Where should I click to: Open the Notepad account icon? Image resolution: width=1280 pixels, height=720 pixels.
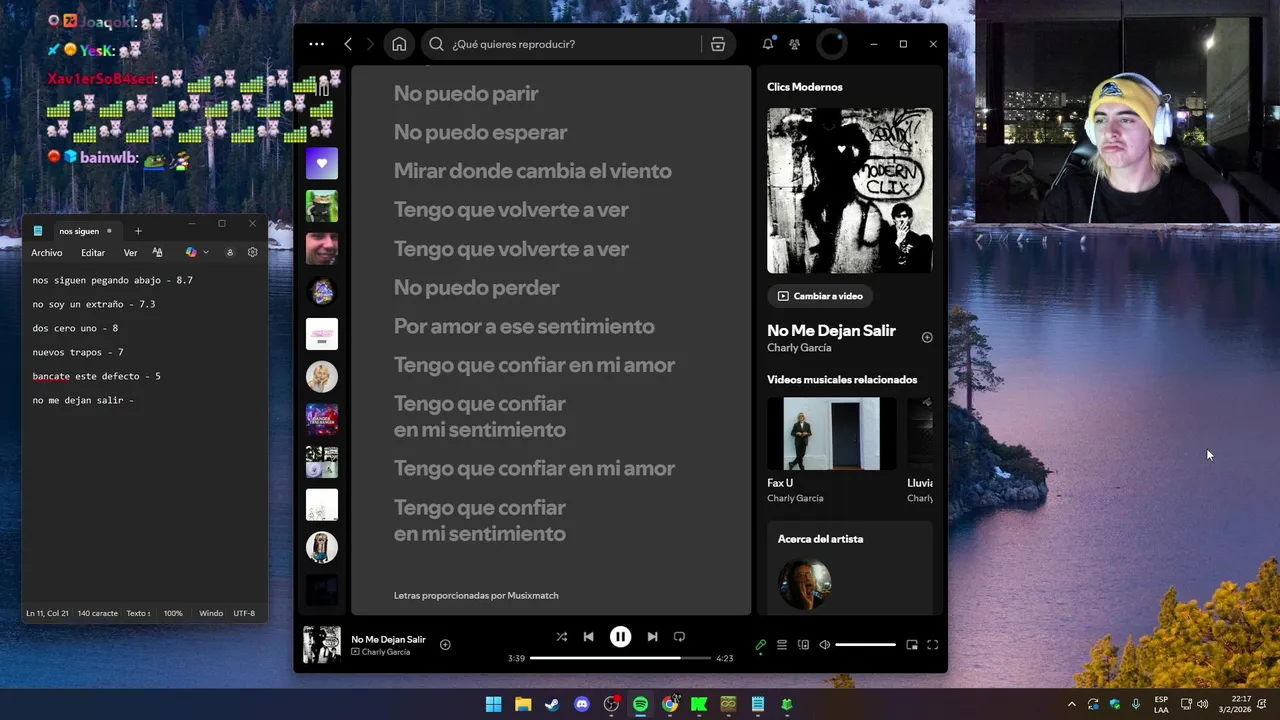pyautogui.click(x=230, y=253)
